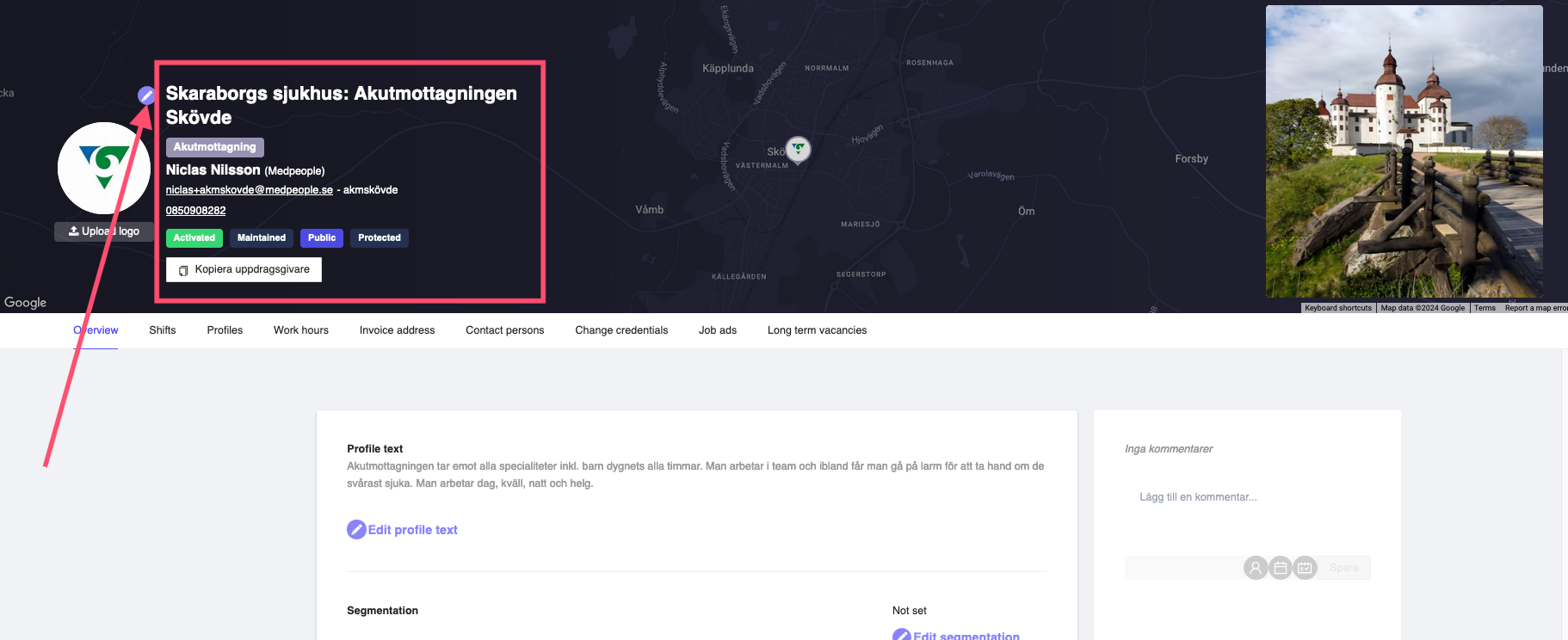
Task: Open the Change credentials tab
Action: (621, 330)
